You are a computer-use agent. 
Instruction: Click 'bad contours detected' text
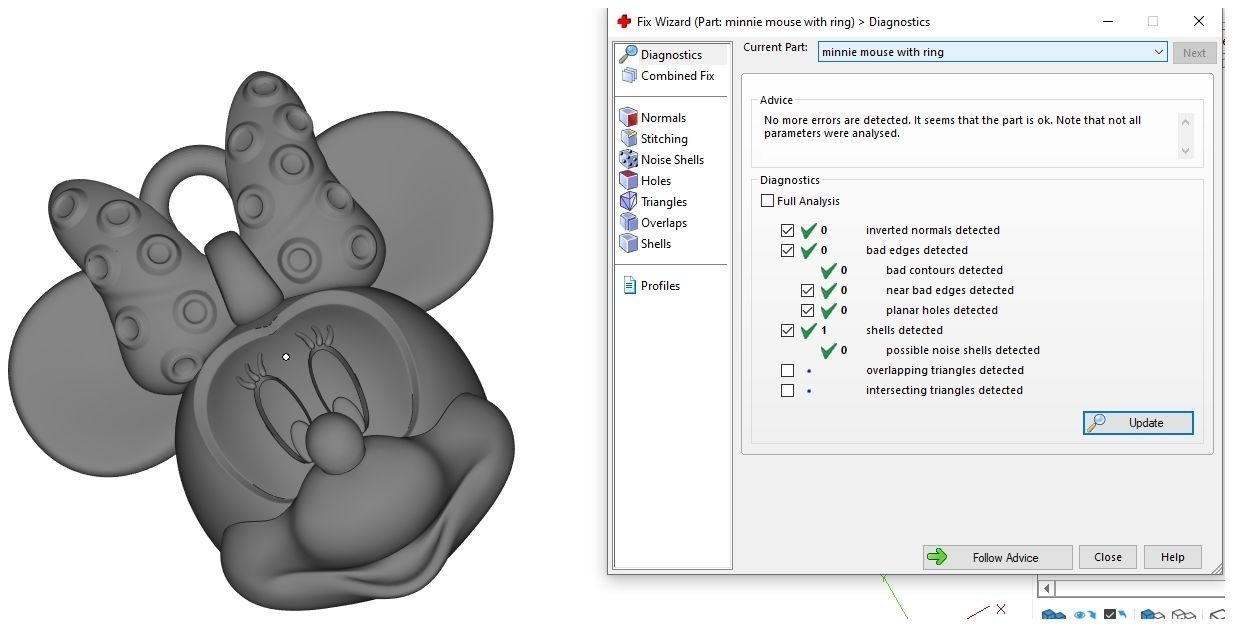(x=944, y=270)
